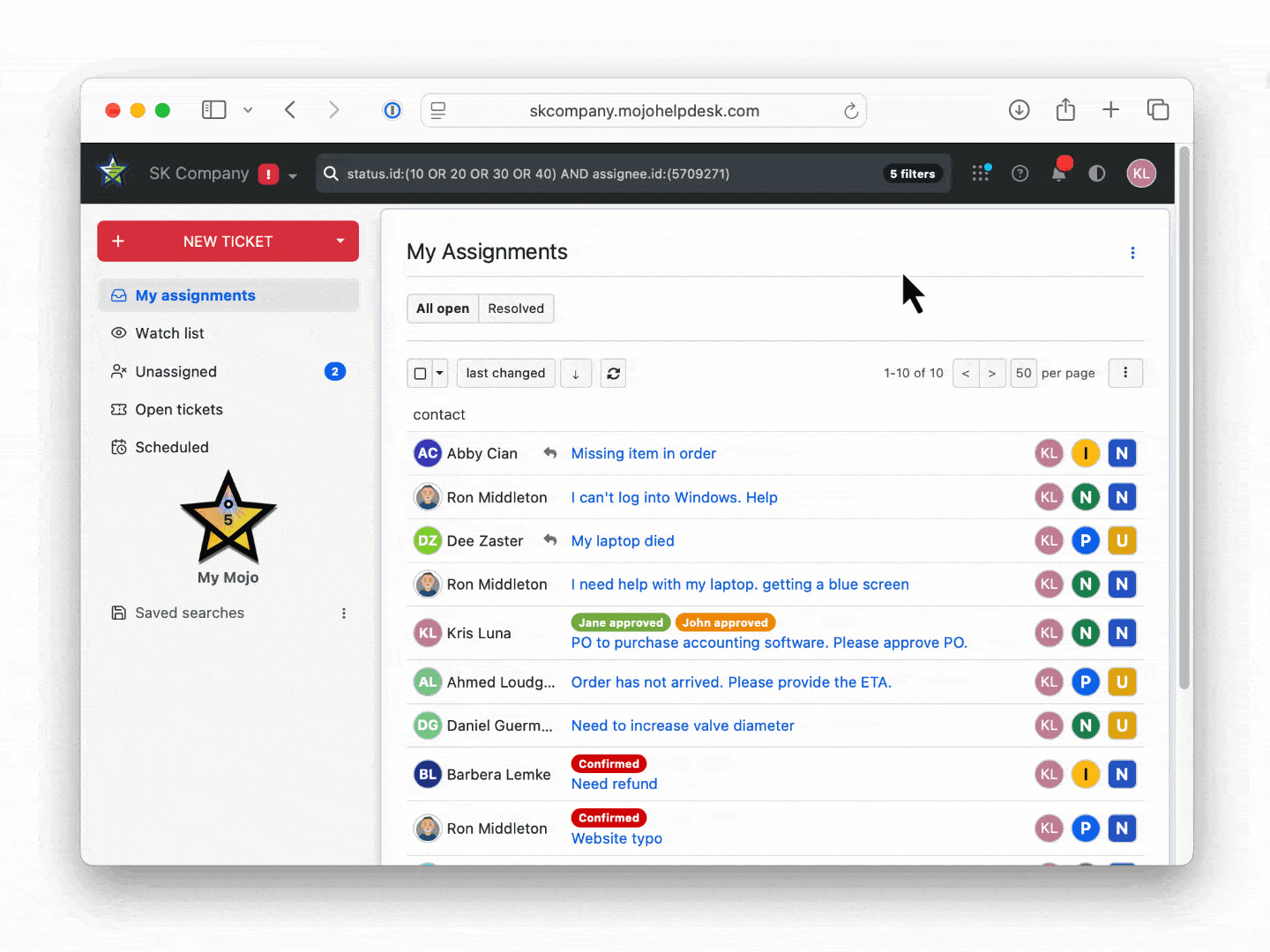The image size is (1270, 952).
Task: Toggle dark mode contrast icon
Action: [1096, 174]
